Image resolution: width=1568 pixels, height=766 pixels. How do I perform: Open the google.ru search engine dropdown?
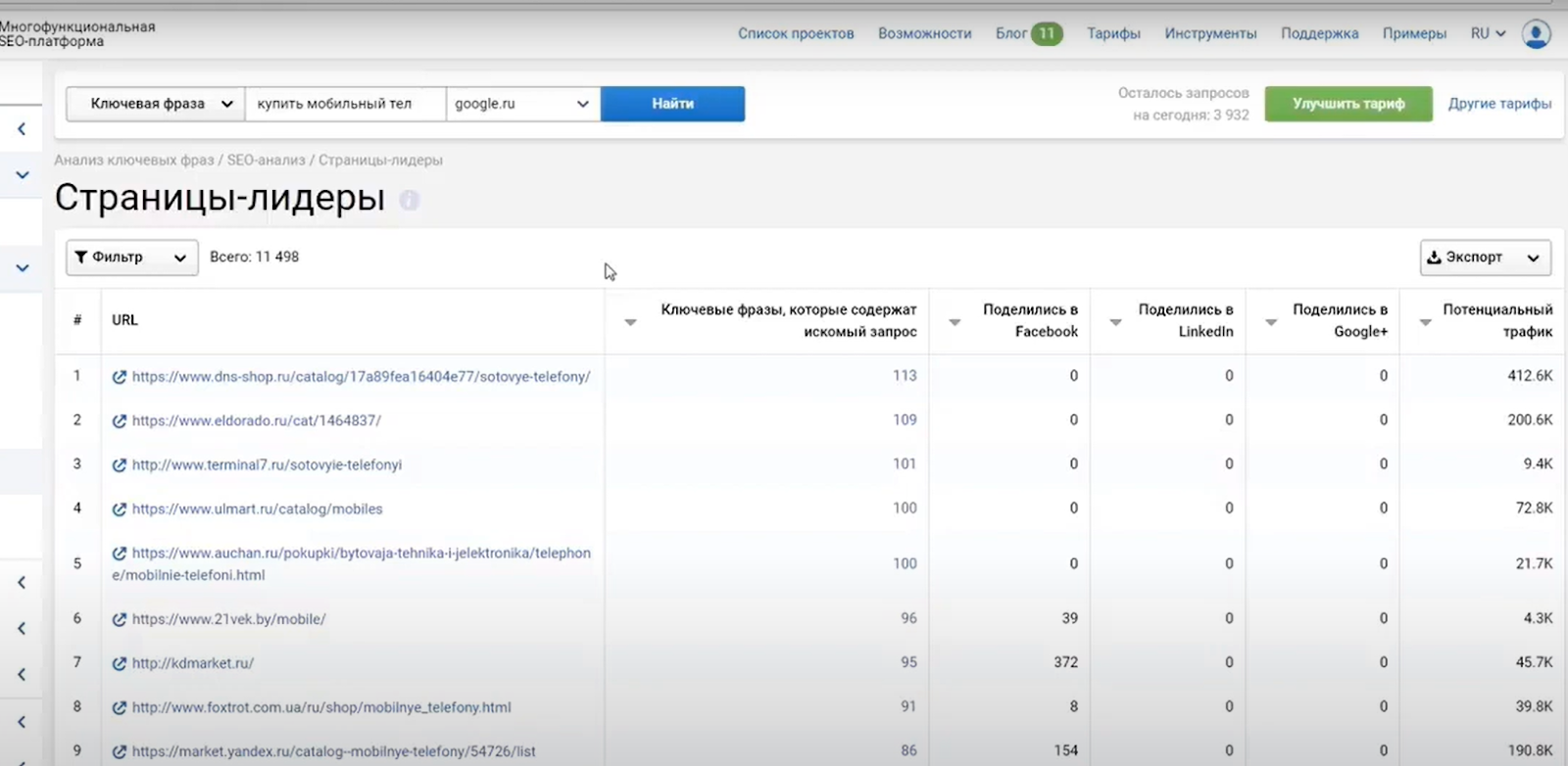(x=523, y=104)
